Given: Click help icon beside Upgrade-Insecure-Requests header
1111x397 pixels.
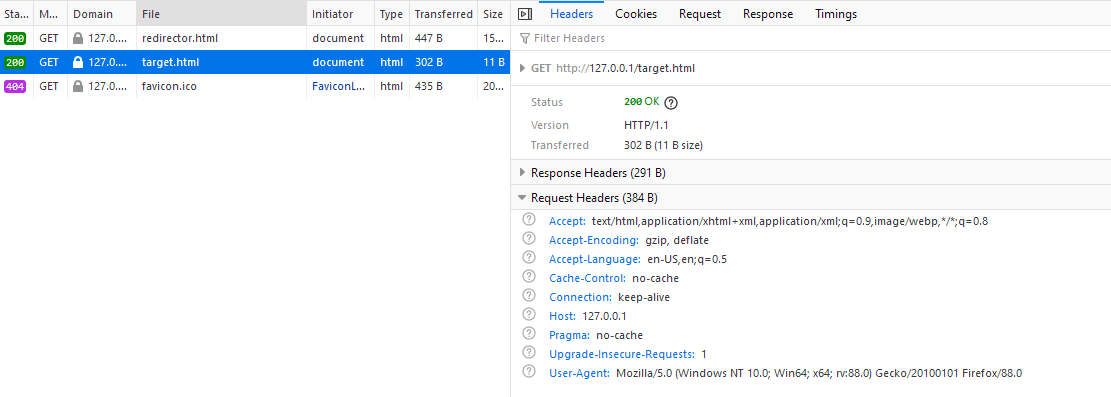Looking at the screenshot, I should tap(528, 353).
